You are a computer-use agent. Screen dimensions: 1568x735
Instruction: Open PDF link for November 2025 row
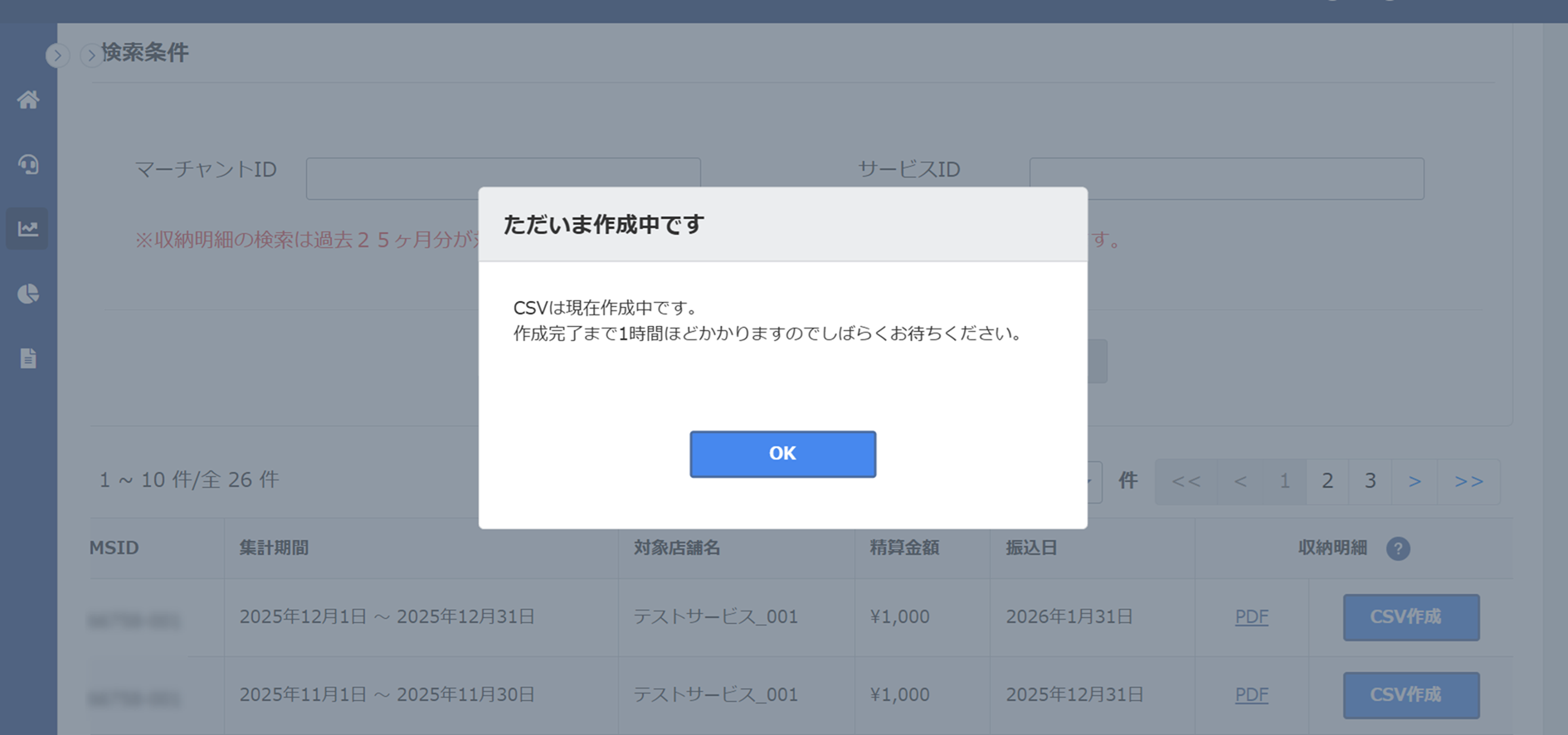click(1251, 694)
